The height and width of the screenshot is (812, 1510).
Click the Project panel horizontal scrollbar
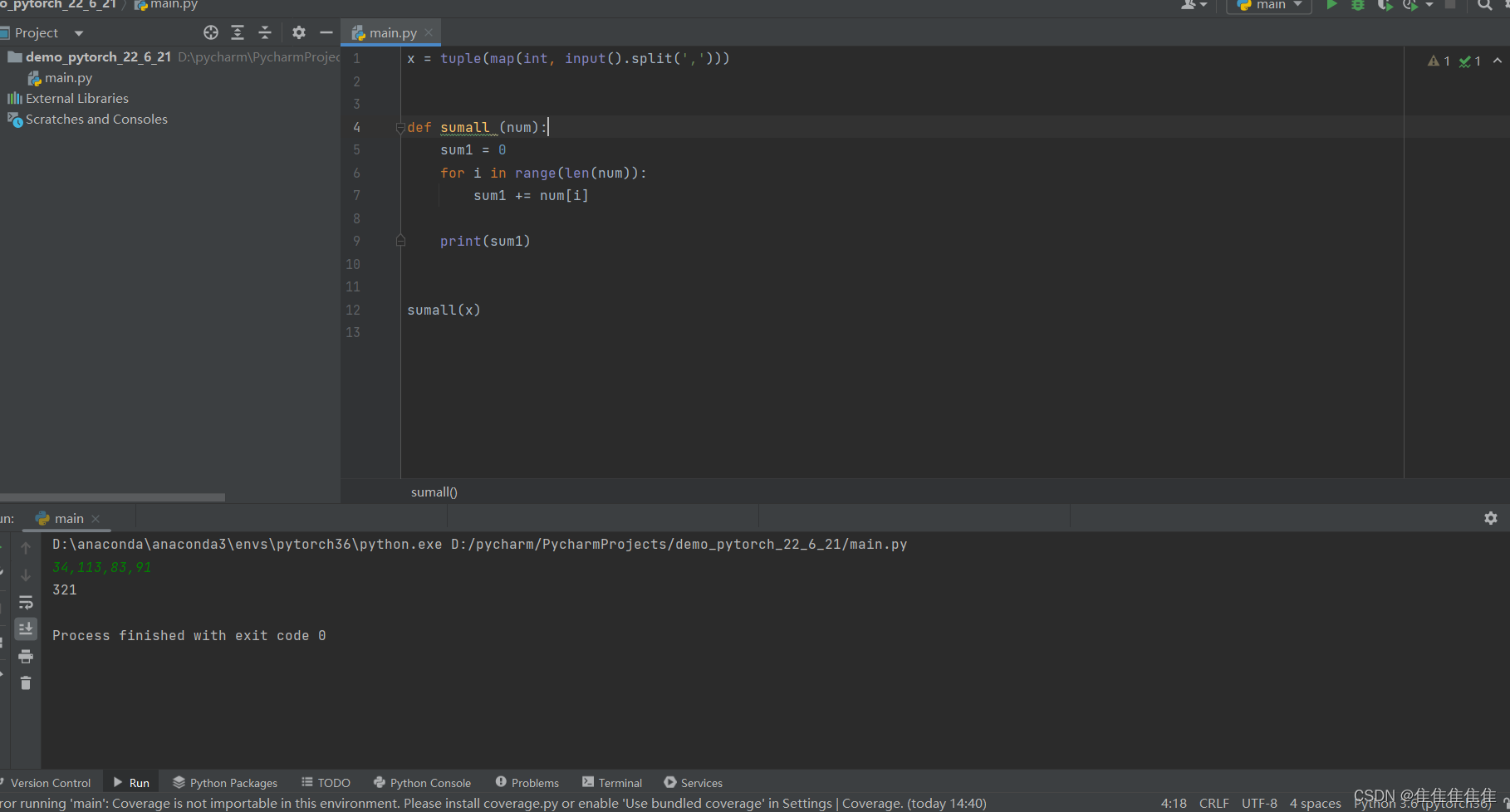coord(112,497)
